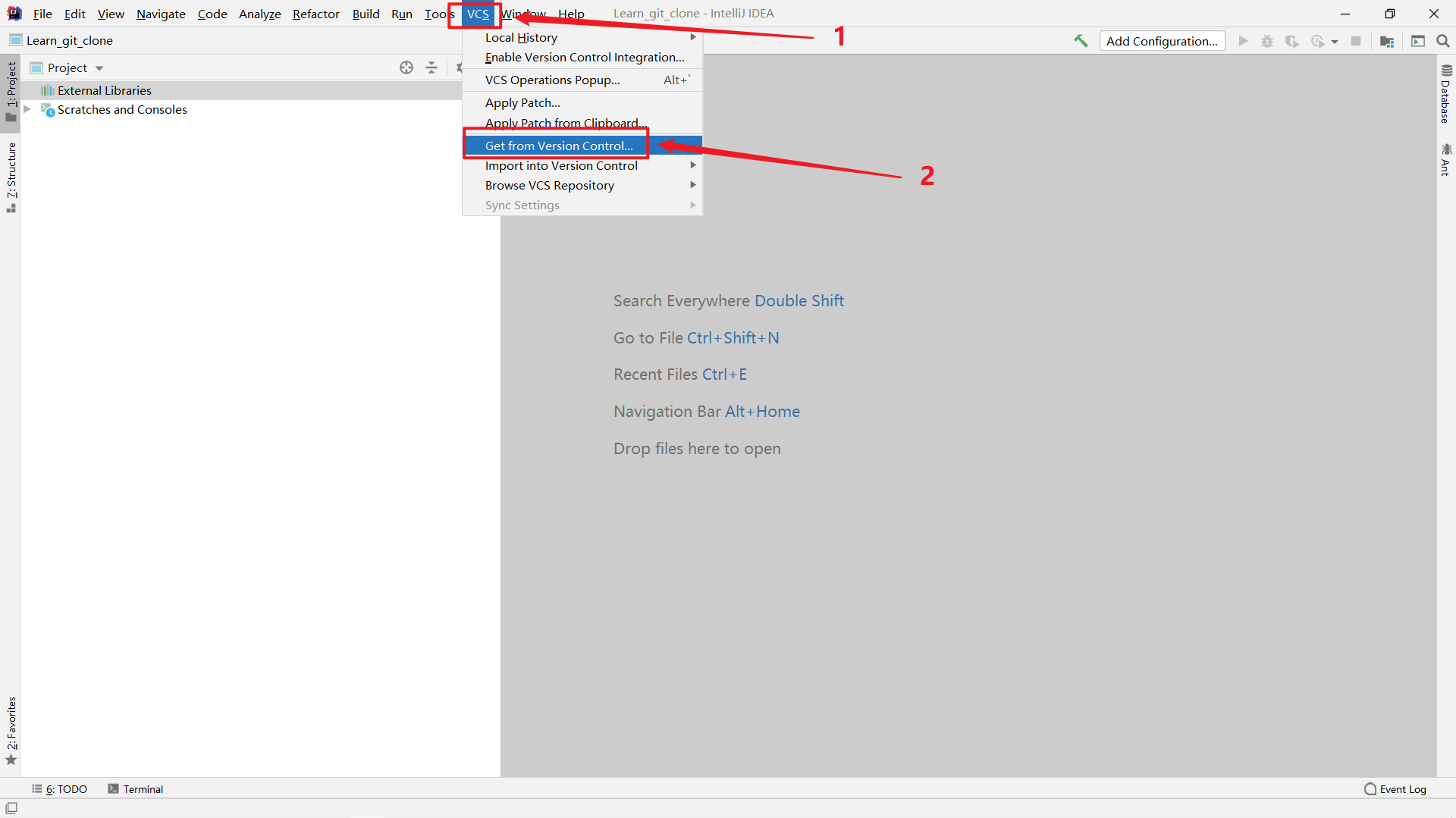Click the Profiler clock-and-arrow run icon
The image size is (1456, 818).
point(1318,41)
